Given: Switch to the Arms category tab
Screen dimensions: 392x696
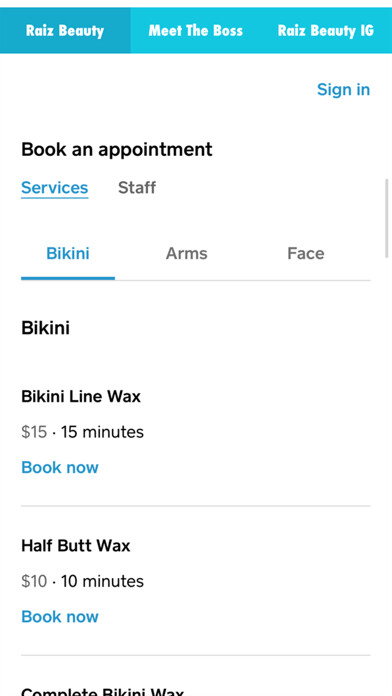Looking at the screenshot, I should pos(186,253).
